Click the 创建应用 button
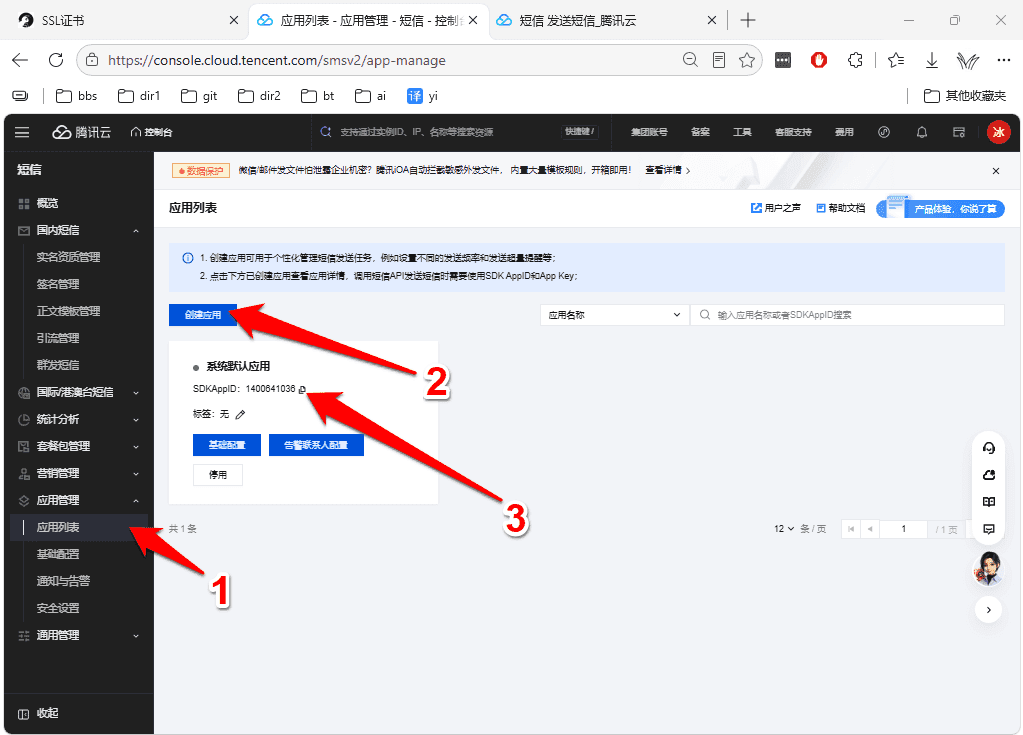This screenshot has height=735, width=1023. [x=203, y=315]
